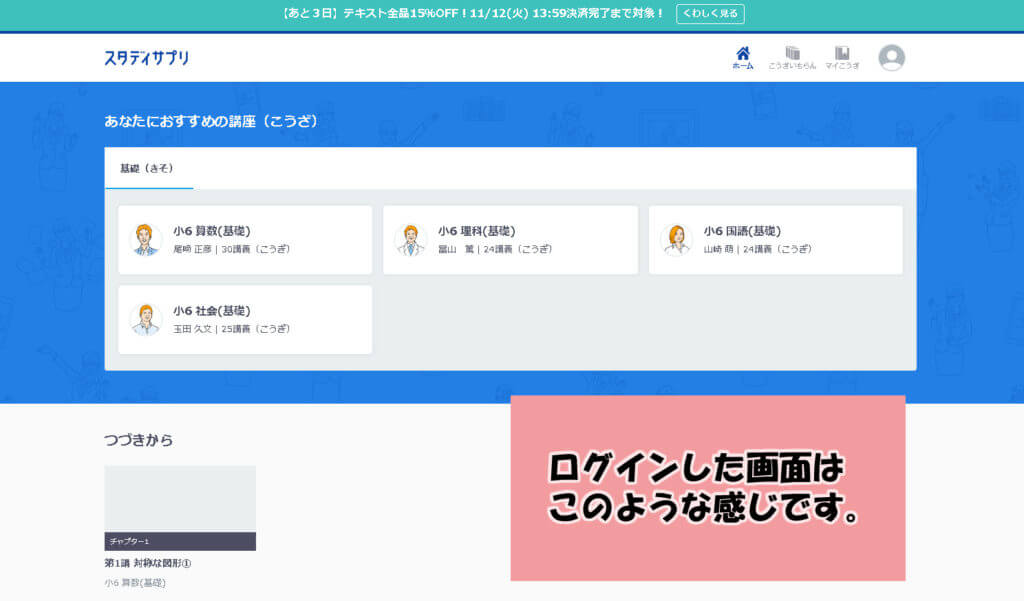Switch to the 基礎（きそ） tab

[x=148, y=169]
